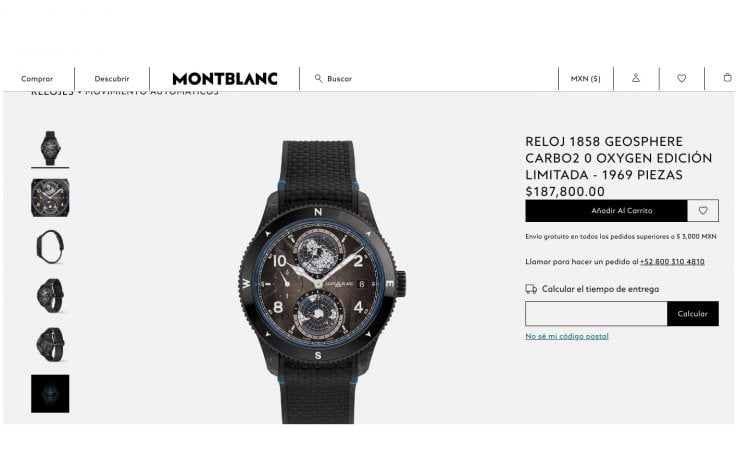Screen dimensions: 750x469
Task: Select the first front-view watch thumbnail
Action: coord(50,148)
